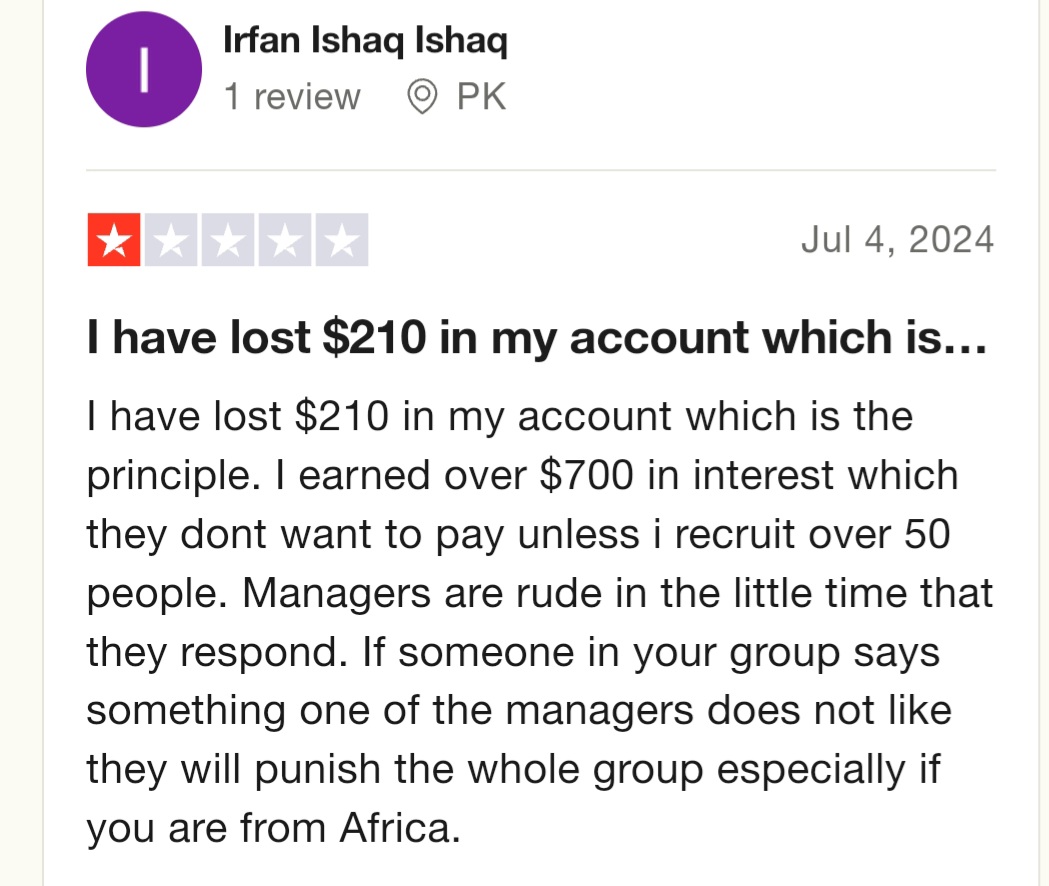Click the location pin icon beside PK

click(x=423, y=97)
